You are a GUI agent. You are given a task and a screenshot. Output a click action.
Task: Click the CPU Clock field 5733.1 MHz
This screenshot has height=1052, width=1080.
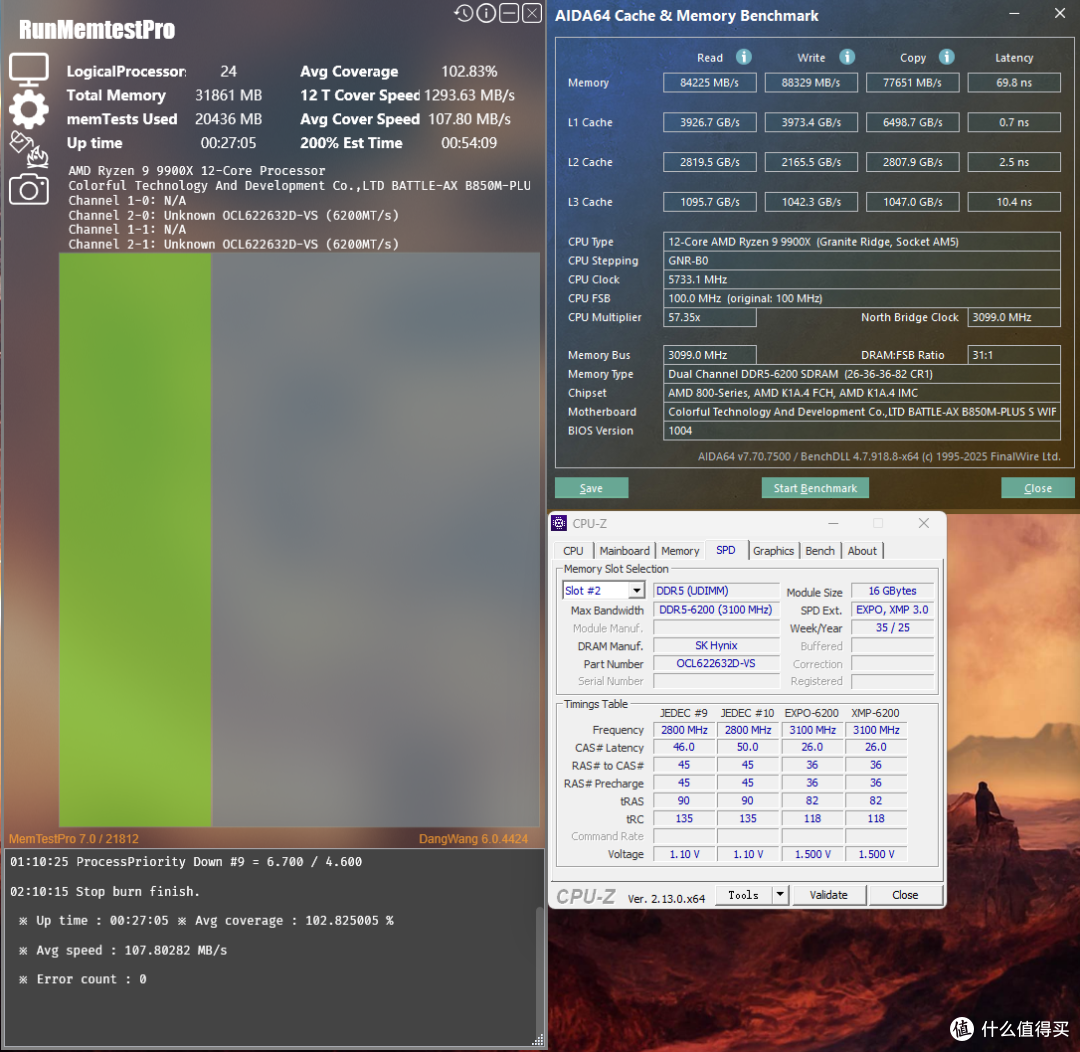click(x=862, y=280)
